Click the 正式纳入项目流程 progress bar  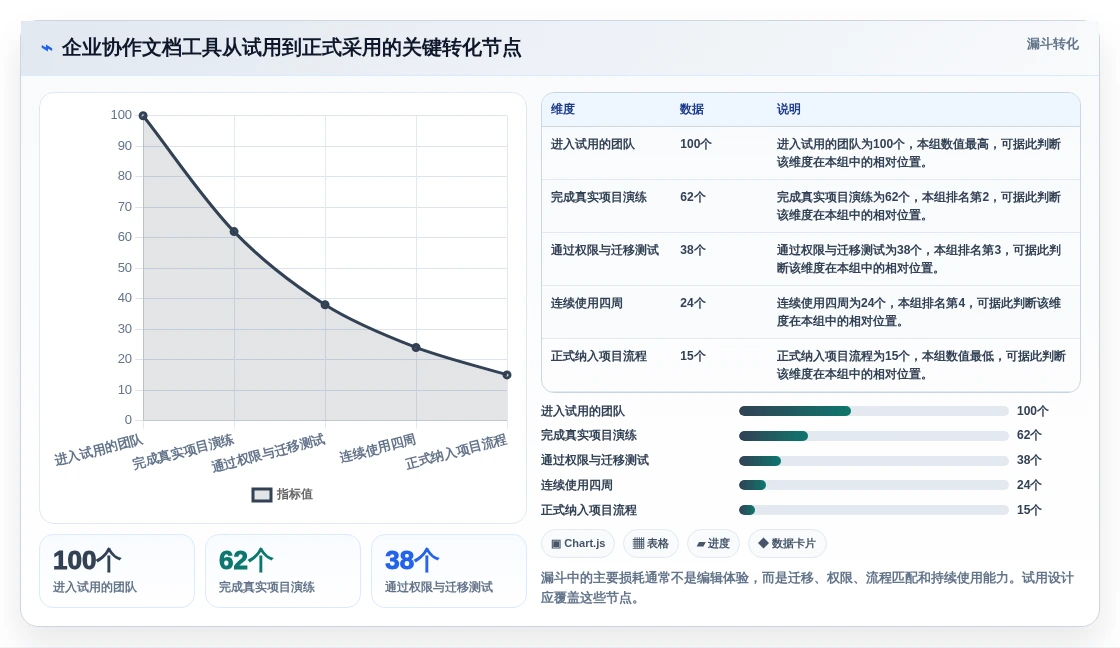(x=874, y=510)
